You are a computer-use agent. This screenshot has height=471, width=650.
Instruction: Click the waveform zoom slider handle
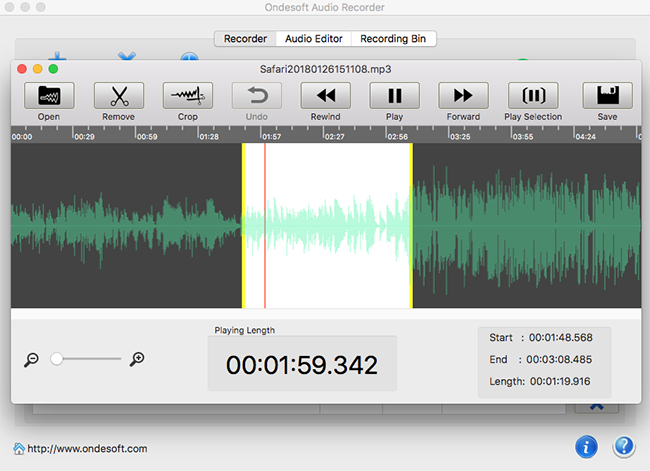57,359
